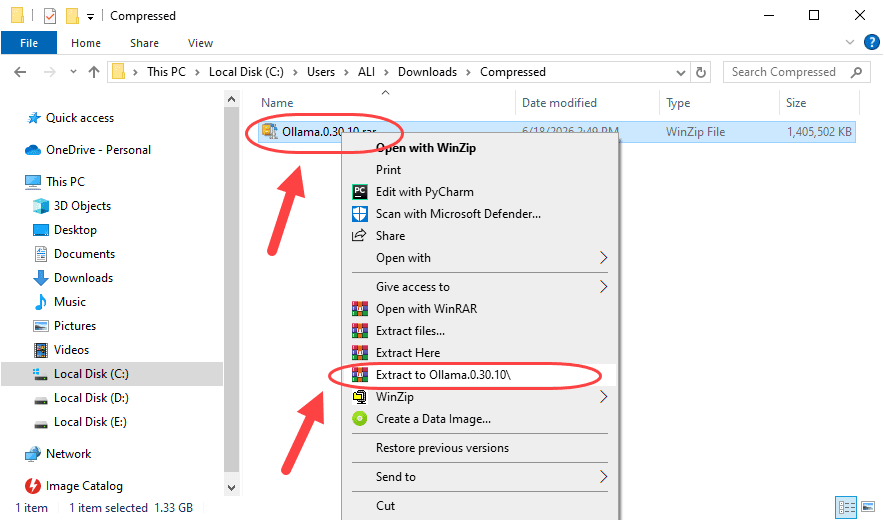Screen dimensions: 884x520
Task: Select Local Disk (D:) in navigation pane
Action: pos(91,398)
